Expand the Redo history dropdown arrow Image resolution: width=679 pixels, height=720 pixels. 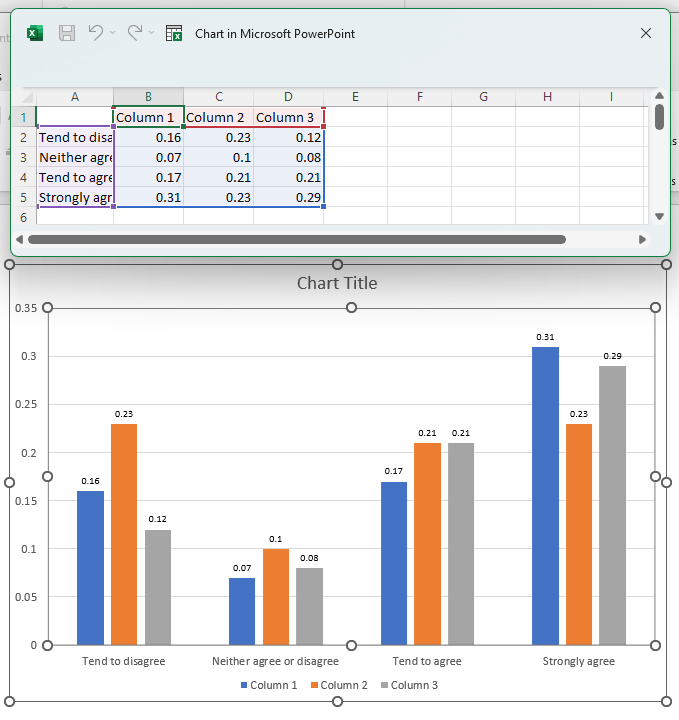tap(152, 33)
